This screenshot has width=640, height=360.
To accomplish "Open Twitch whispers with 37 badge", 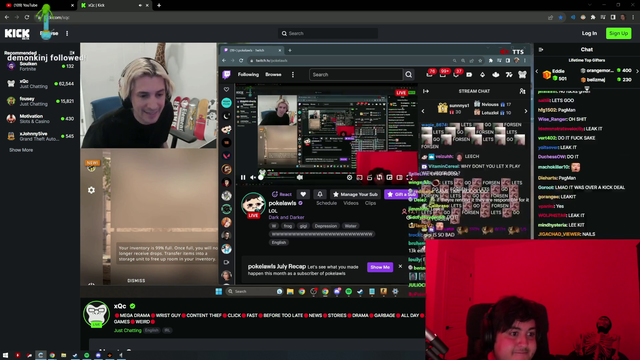I will (x=457, y=74).
